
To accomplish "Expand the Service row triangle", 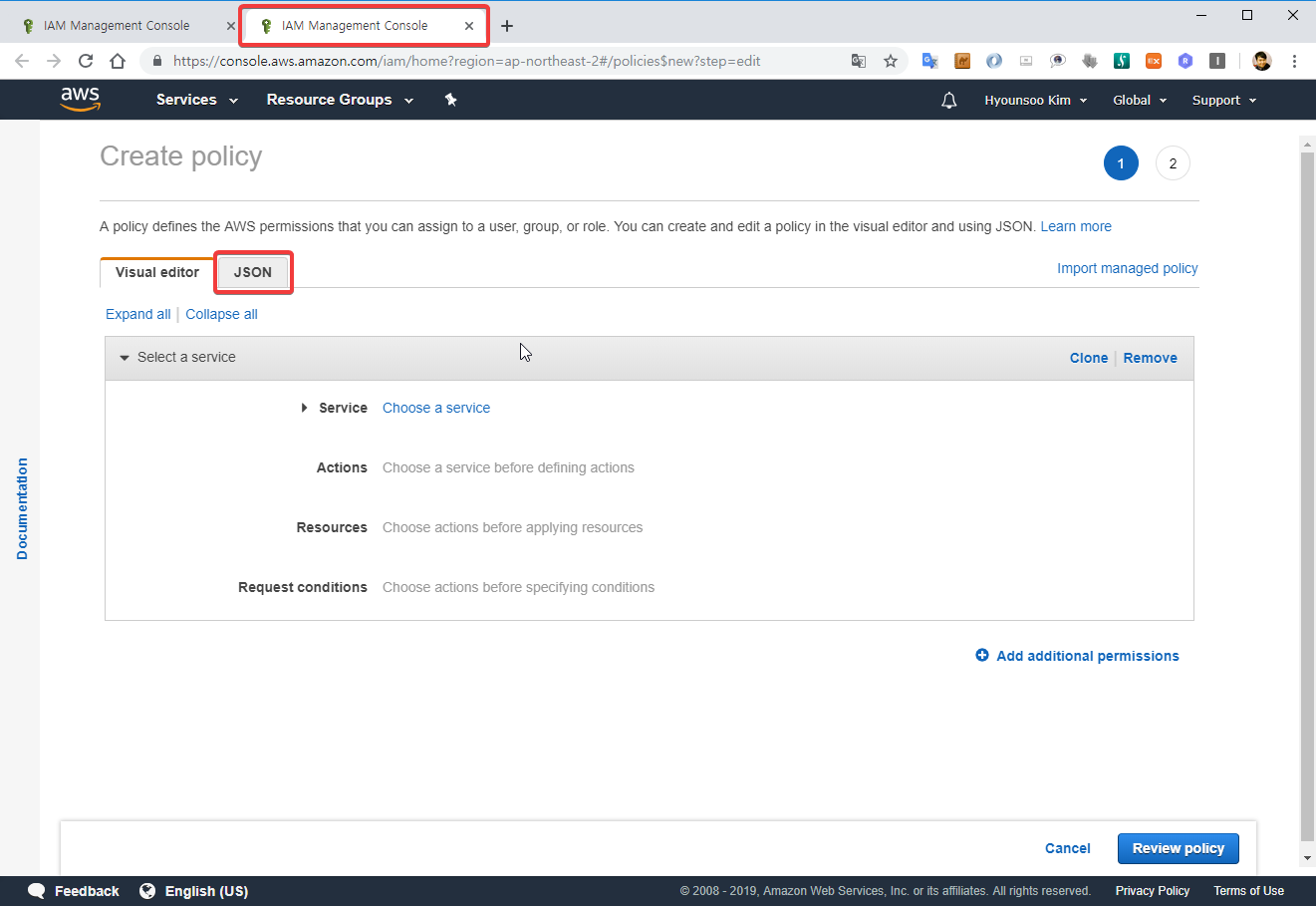I will point(304,408).
